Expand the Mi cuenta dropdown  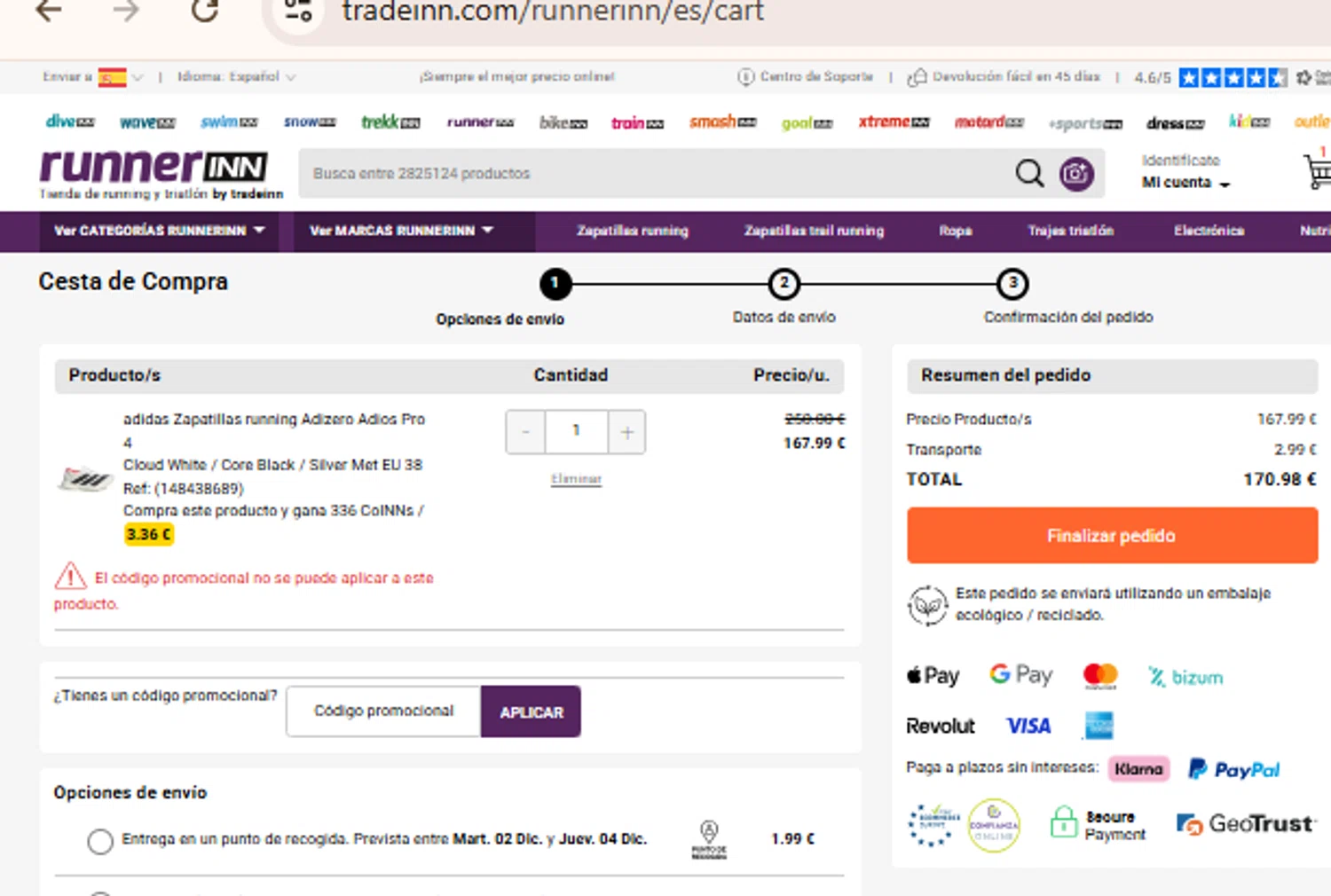pyautogui.click(x=1186, y=183)
